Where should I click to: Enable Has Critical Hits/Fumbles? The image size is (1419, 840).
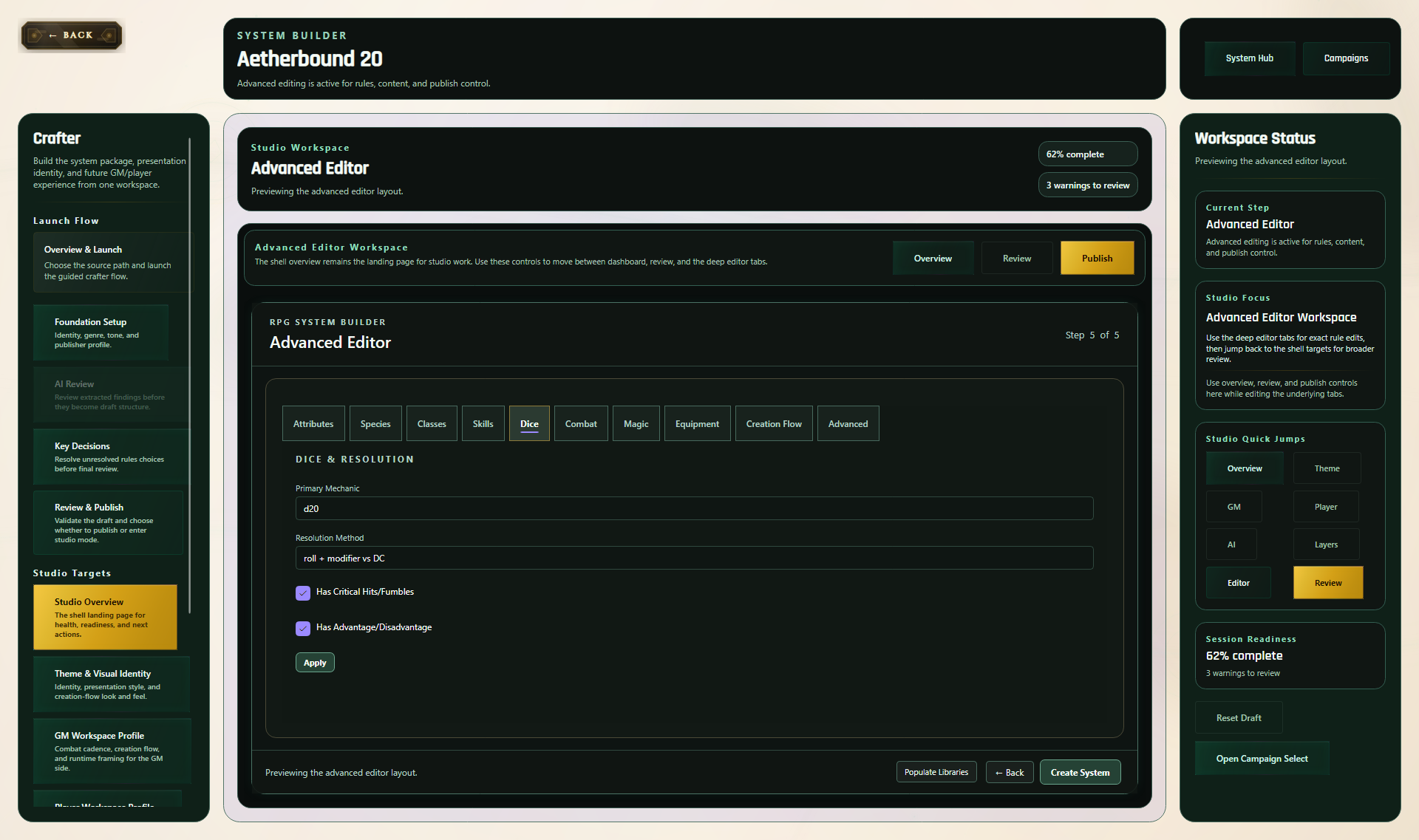(x=302, y=593)
